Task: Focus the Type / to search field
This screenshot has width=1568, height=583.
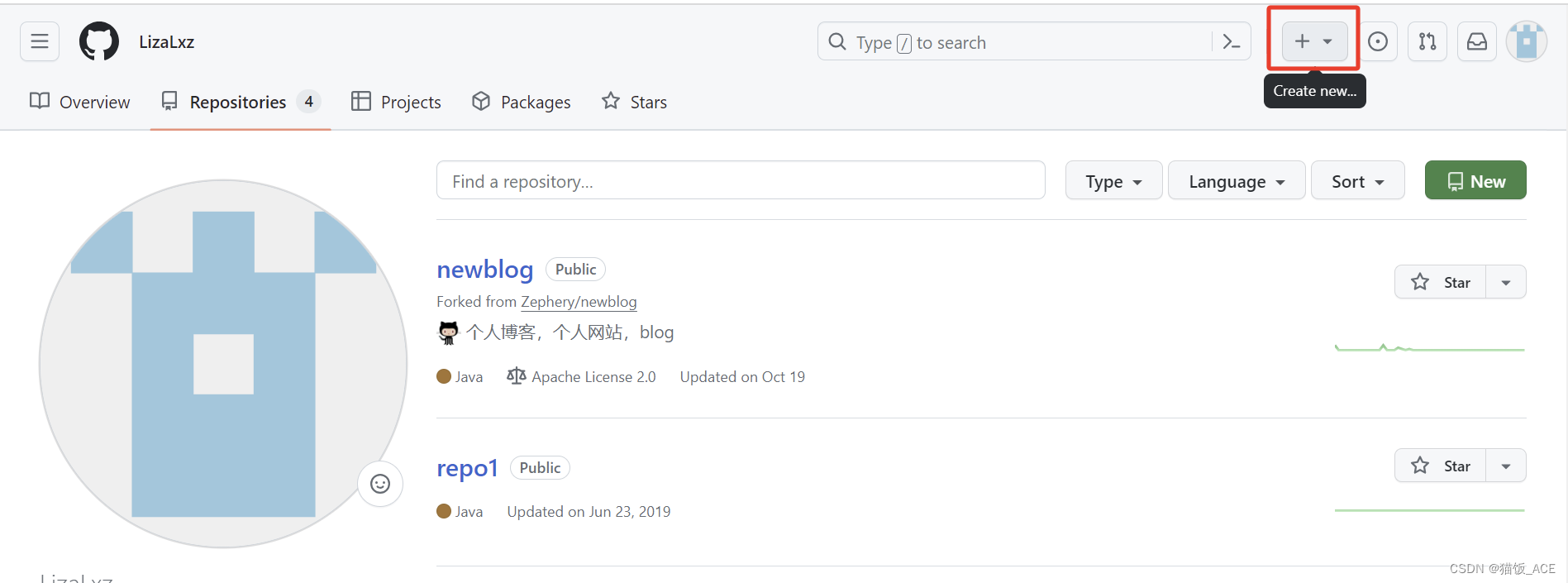Action: [1034, 42]
